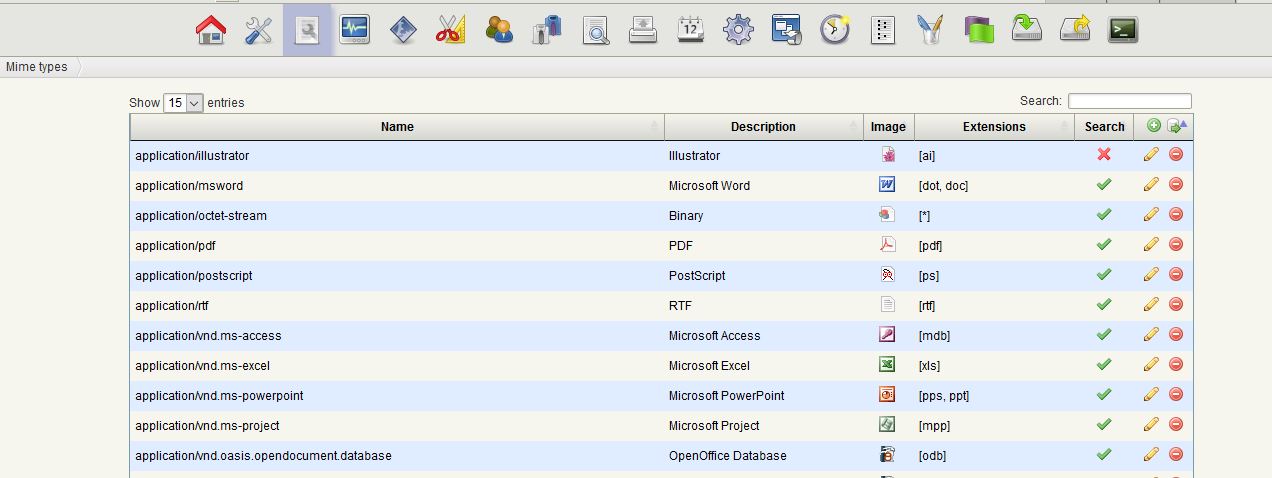This screenshot has height=478, width=1272.
Task: Click the Mime types breadcrumb tab
Action: click(x=37, y=67)
